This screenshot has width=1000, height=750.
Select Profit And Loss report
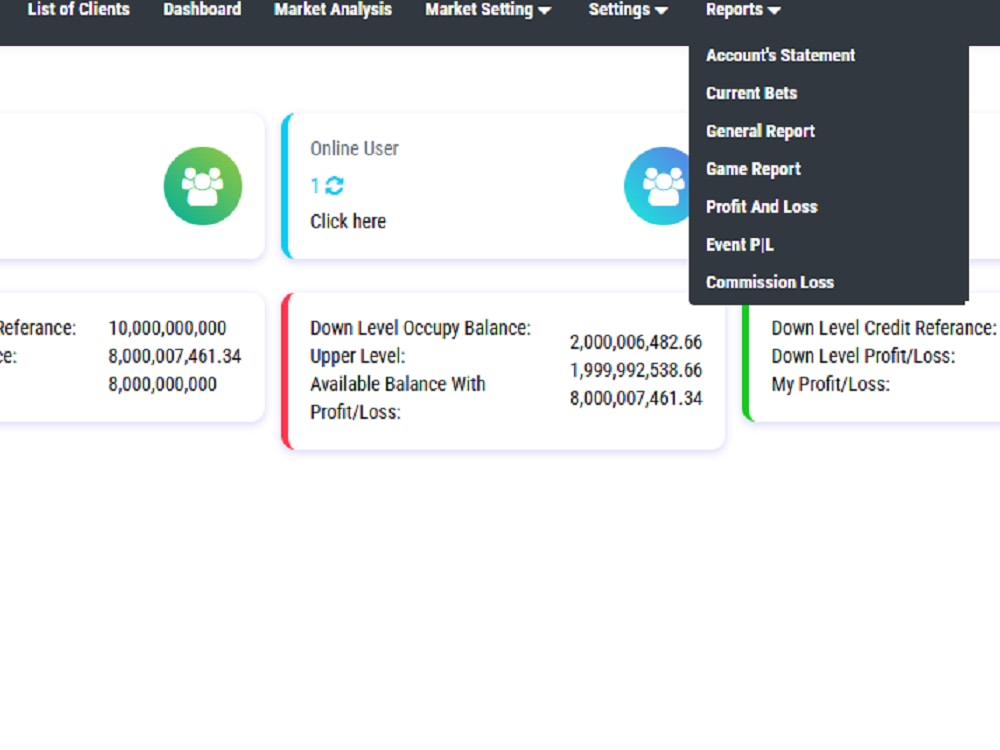[x=761, y=207]
